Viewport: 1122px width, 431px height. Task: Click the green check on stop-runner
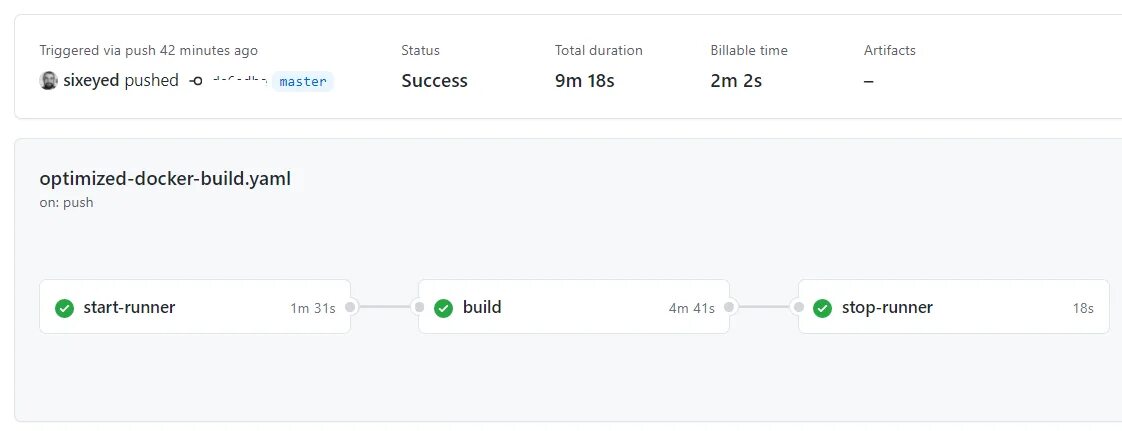click(x=823, y=308)
